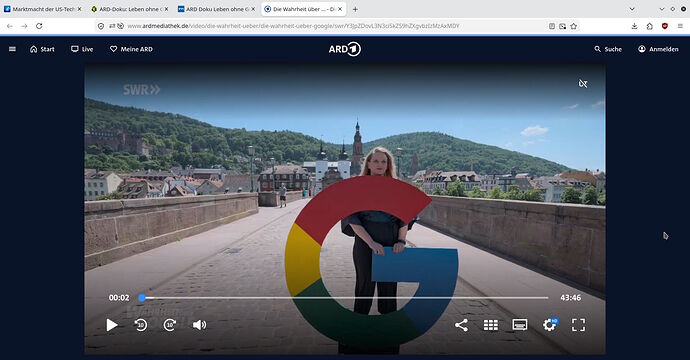Play the video
This screenshot has width=690, height=360.
(112, 325)
